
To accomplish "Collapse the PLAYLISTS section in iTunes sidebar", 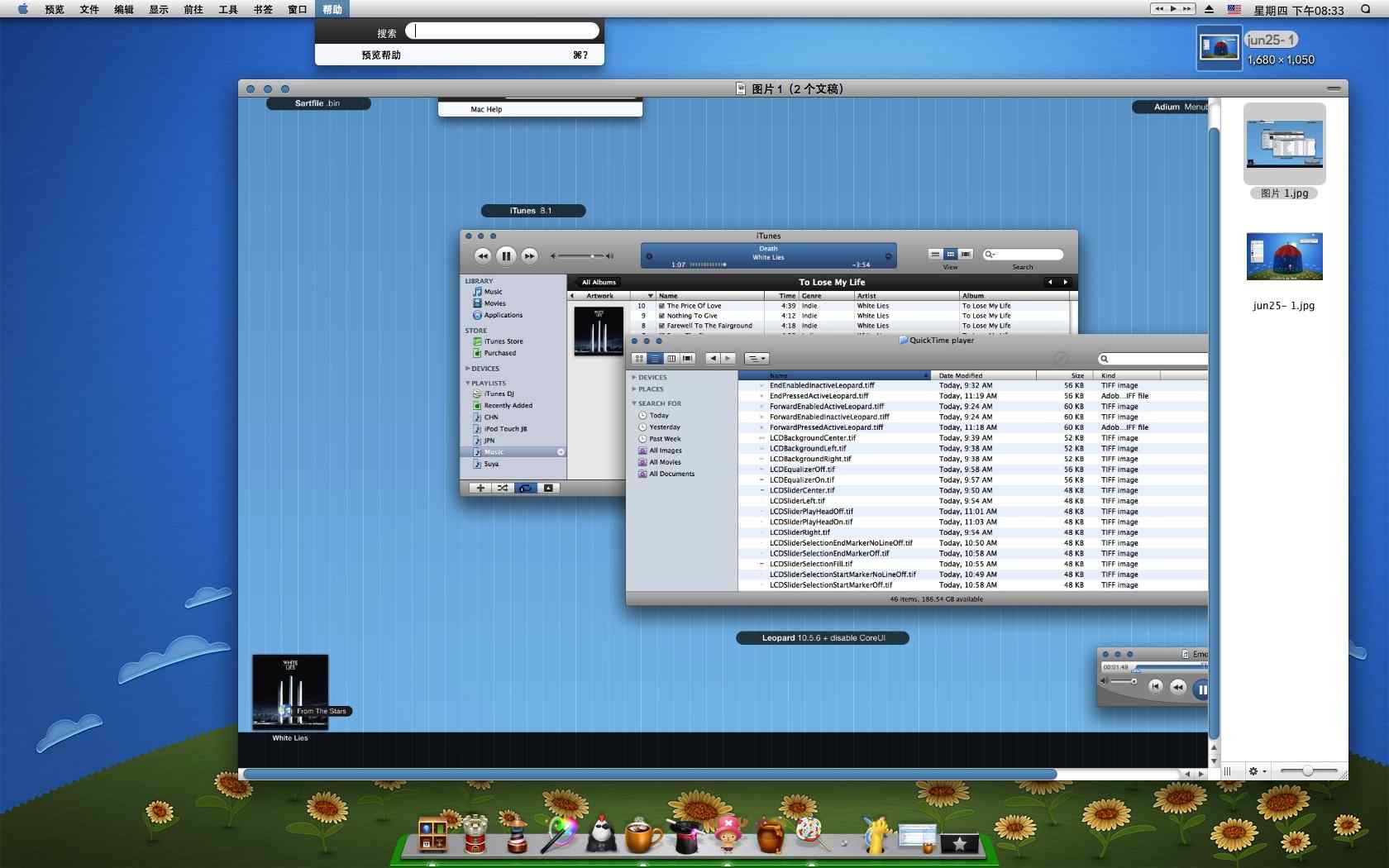I will coord(468,384).
